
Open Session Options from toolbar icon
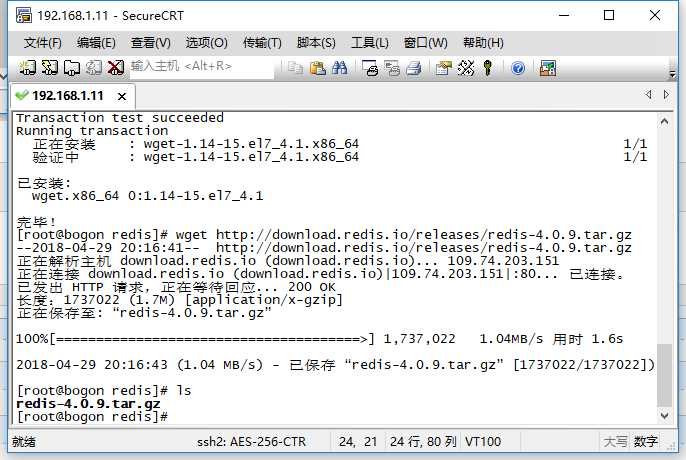pos(444,68)
